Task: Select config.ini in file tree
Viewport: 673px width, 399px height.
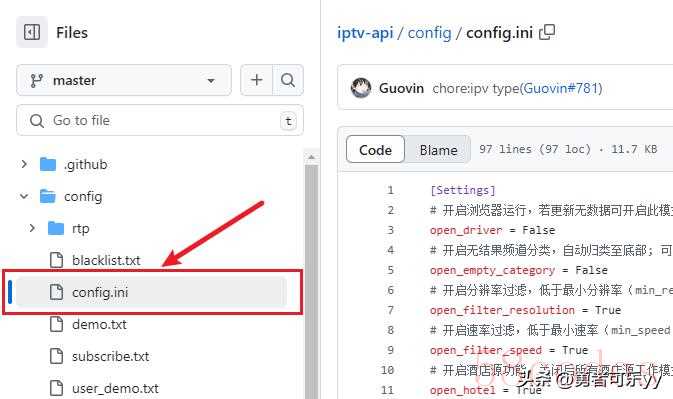Action: pyautogui.click(x=151, y=292)
